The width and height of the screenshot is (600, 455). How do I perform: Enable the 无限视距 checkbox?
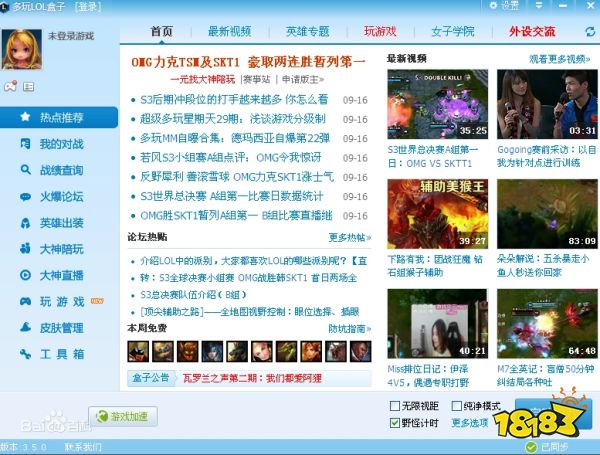pyautogui.click(x=395, y=406)
